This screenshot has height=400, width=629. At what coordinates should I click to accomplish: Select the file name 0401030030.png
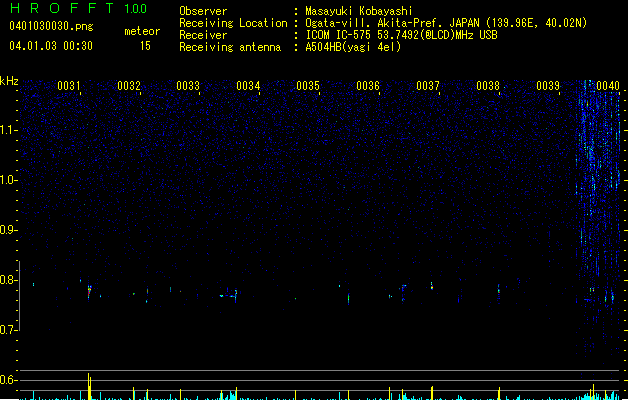coord(51,26)
